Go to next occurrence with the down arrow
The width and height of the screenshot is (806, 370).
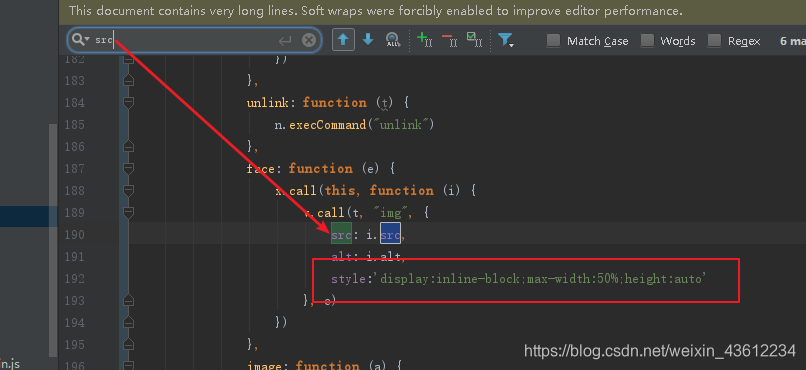point(368,40)
